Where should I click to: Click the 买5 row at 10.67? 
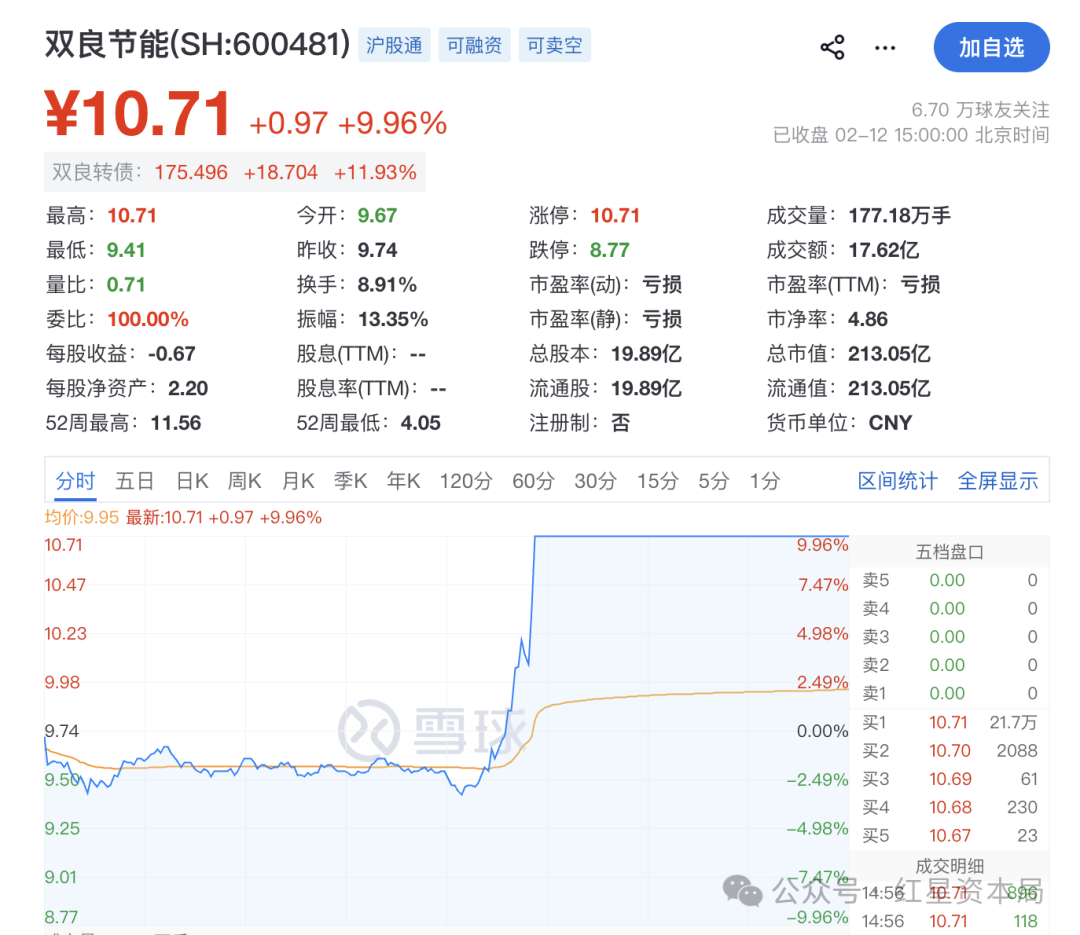[950, 835]
